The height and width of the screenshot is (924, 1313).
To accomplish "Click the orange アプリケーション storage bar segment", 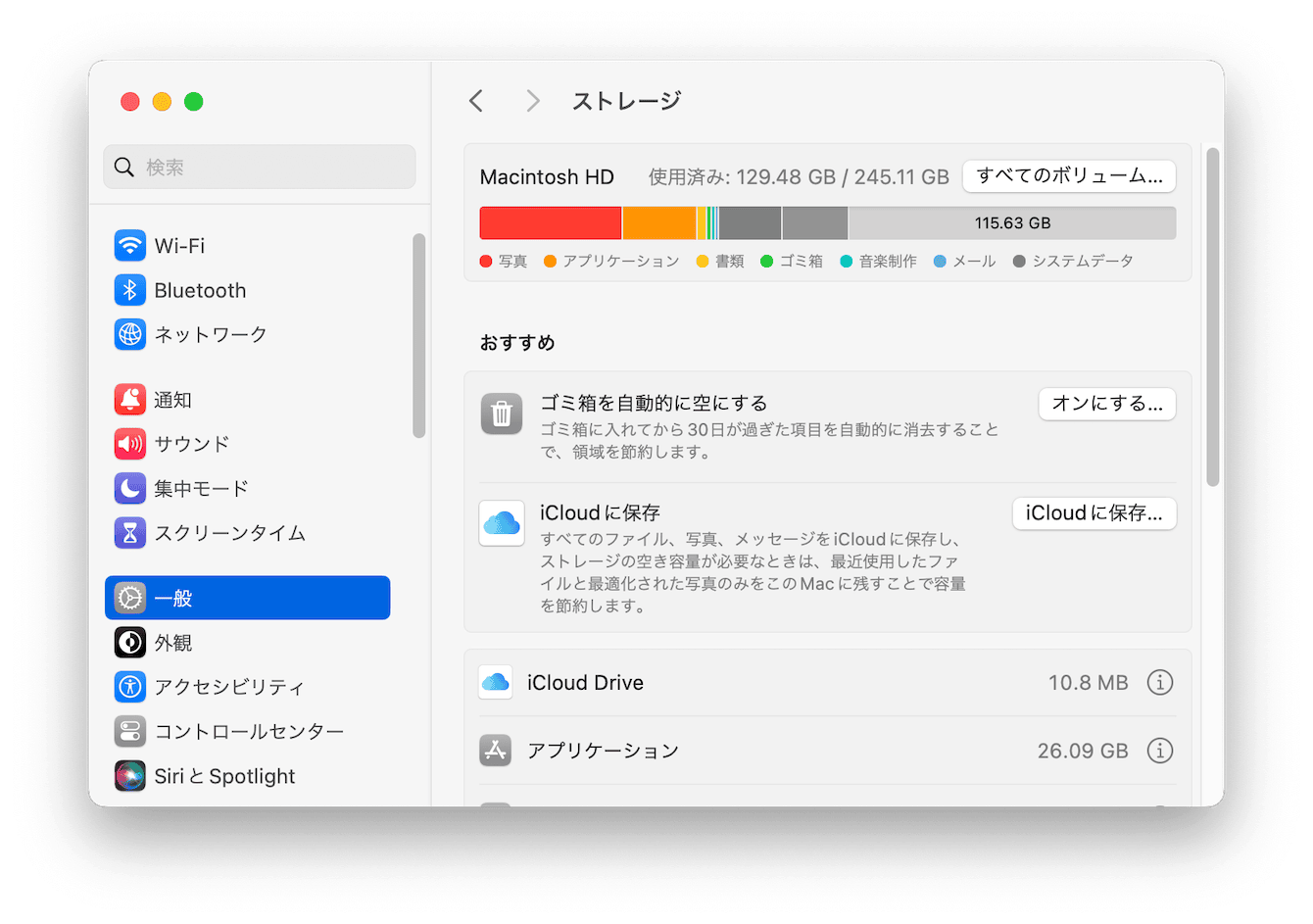I will (659, 223).
